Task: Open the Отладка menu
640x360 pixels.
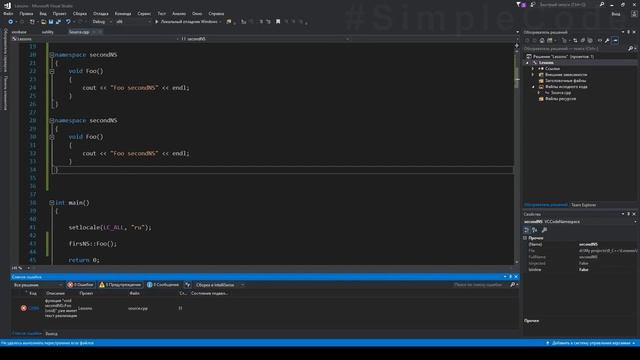Action: click(x=100, y=13)
